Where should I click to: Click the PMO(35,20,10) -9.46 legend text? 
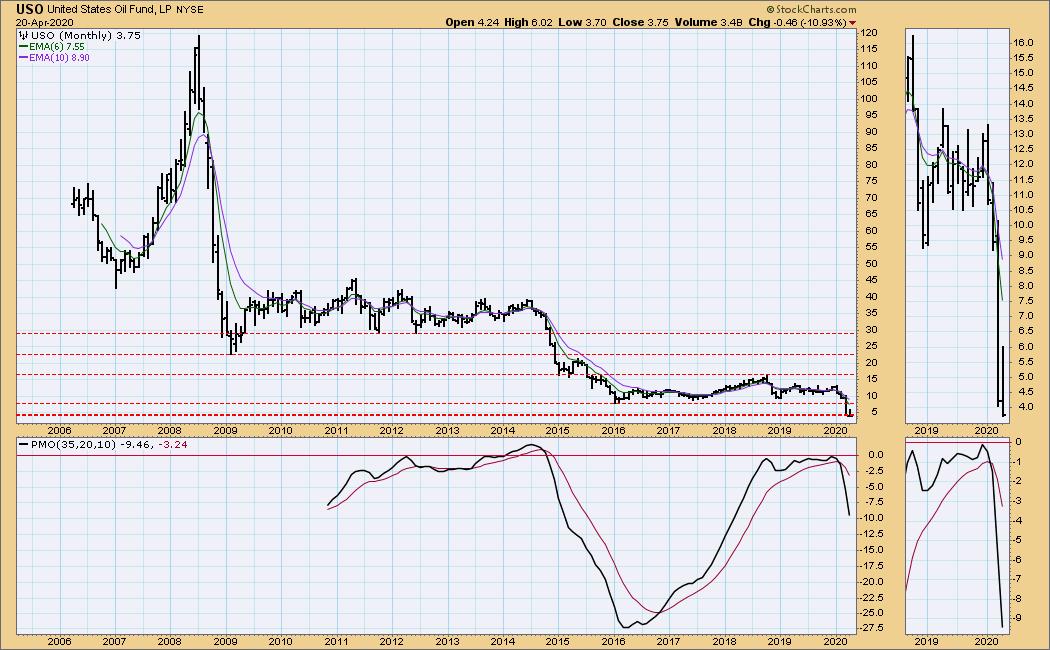[x=92, y=444]
